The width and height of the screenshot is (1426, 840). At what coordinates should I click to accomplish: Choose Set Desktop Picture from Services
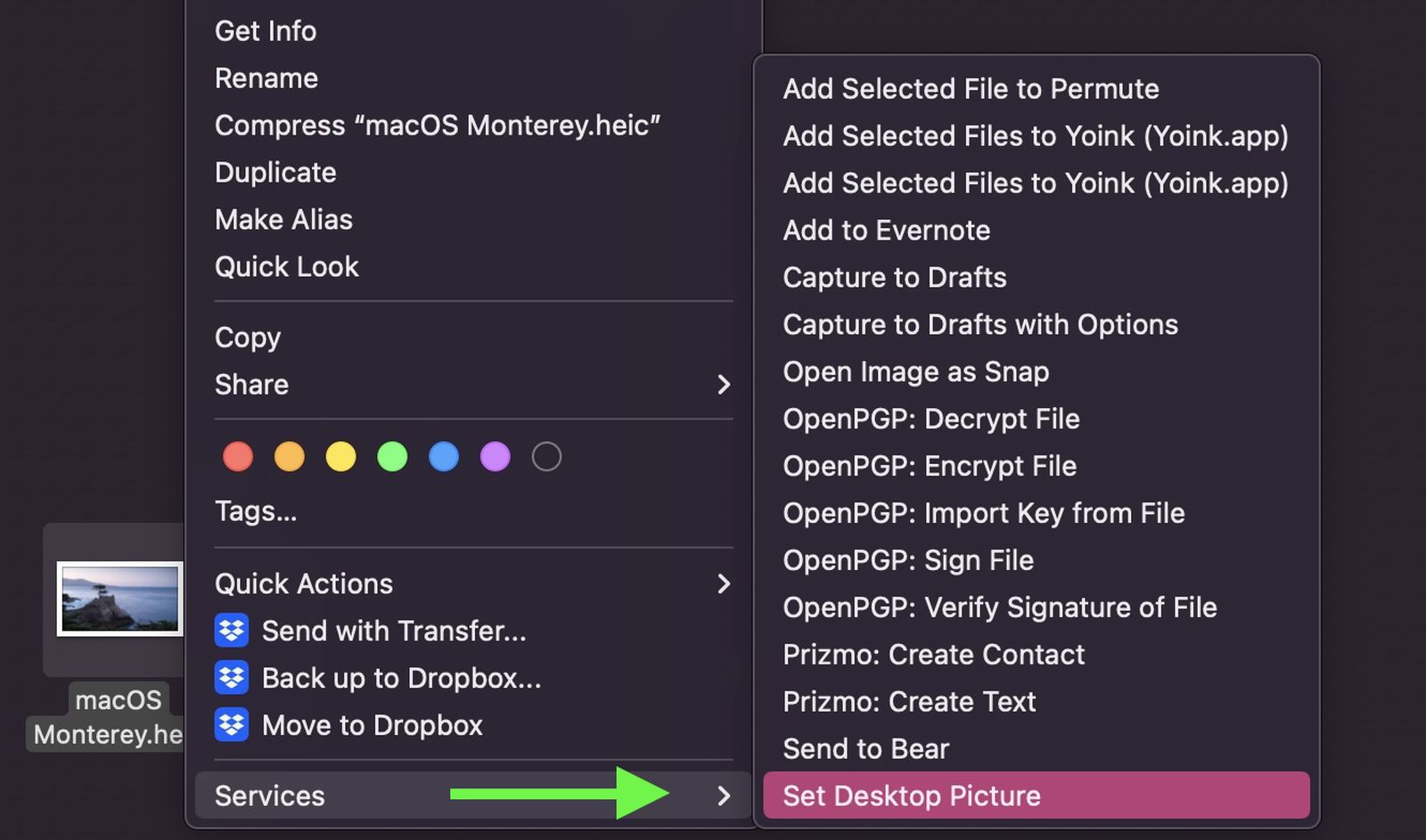pyautogui.click(x=911, y=795)
